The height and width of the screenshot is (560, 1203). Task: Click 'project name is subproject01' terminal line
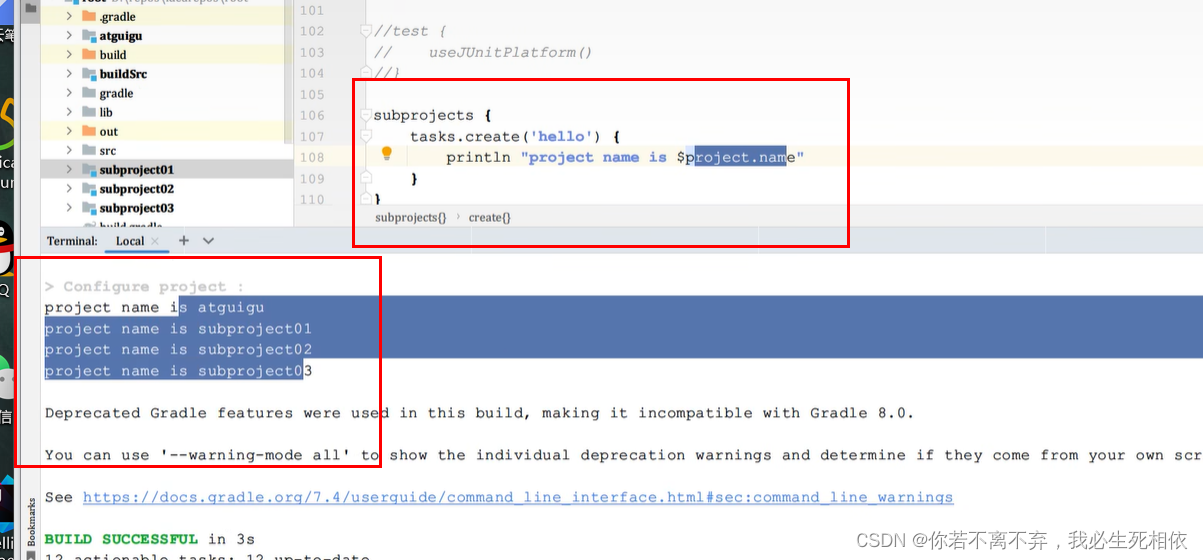[x=179, y=328]
